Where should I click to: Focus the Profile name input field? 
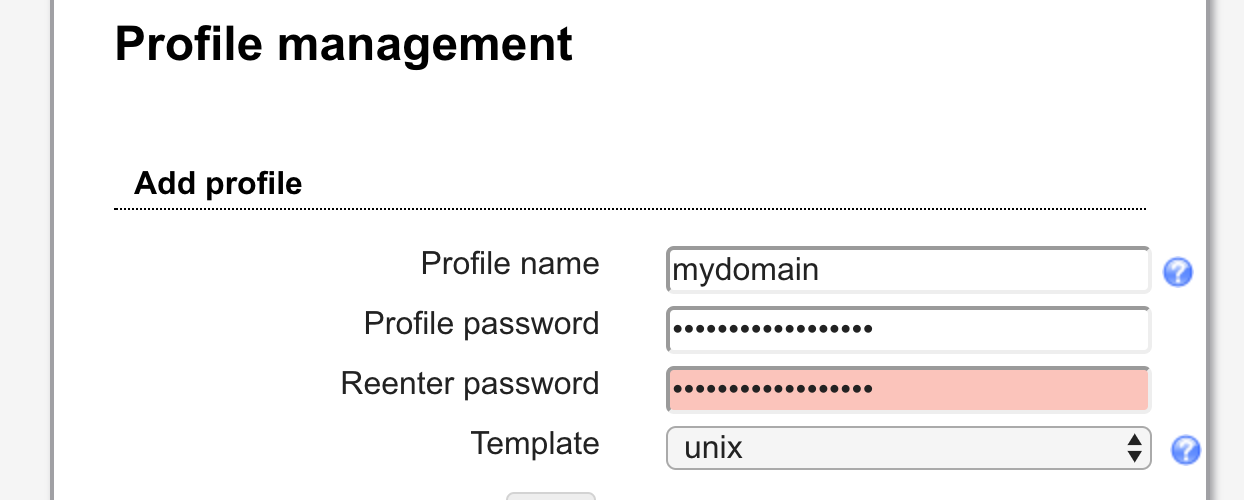908,270
